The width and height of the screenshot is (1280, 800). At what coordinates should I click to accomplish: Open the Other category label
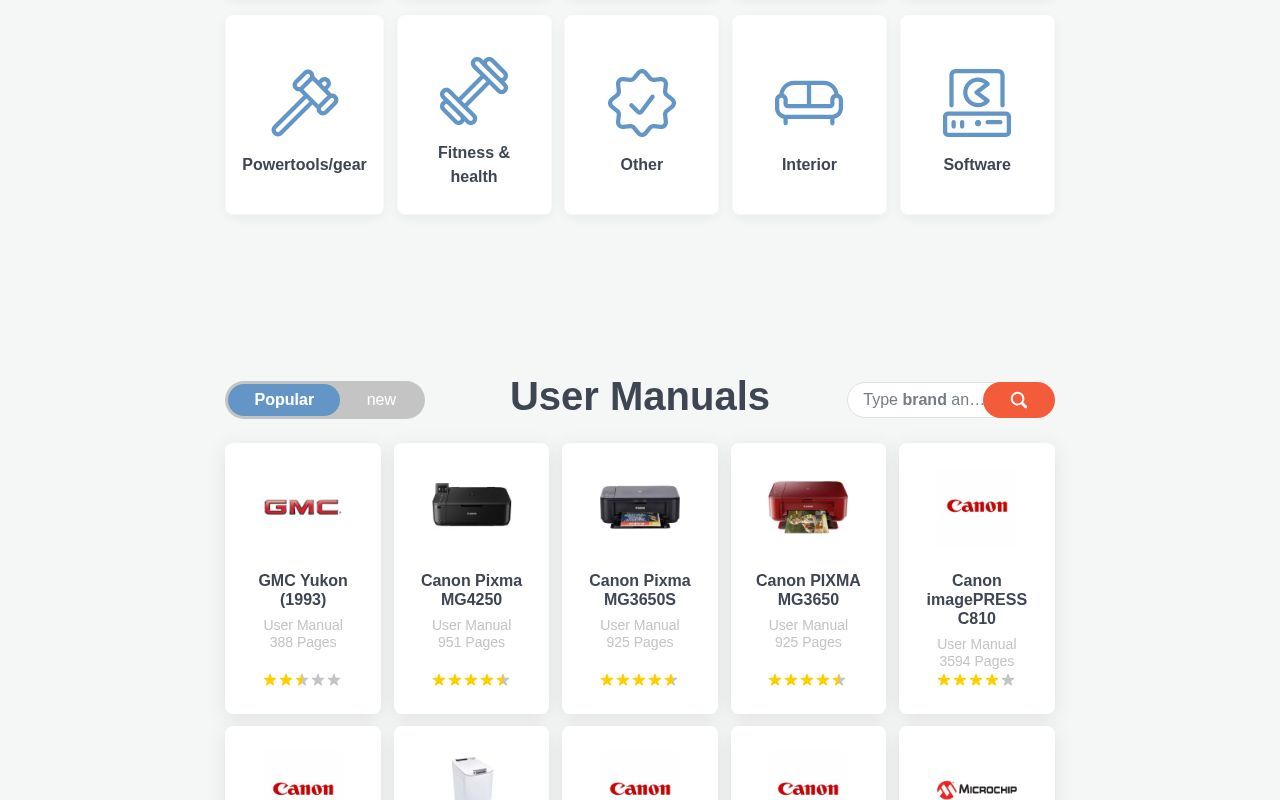(641, 165)
